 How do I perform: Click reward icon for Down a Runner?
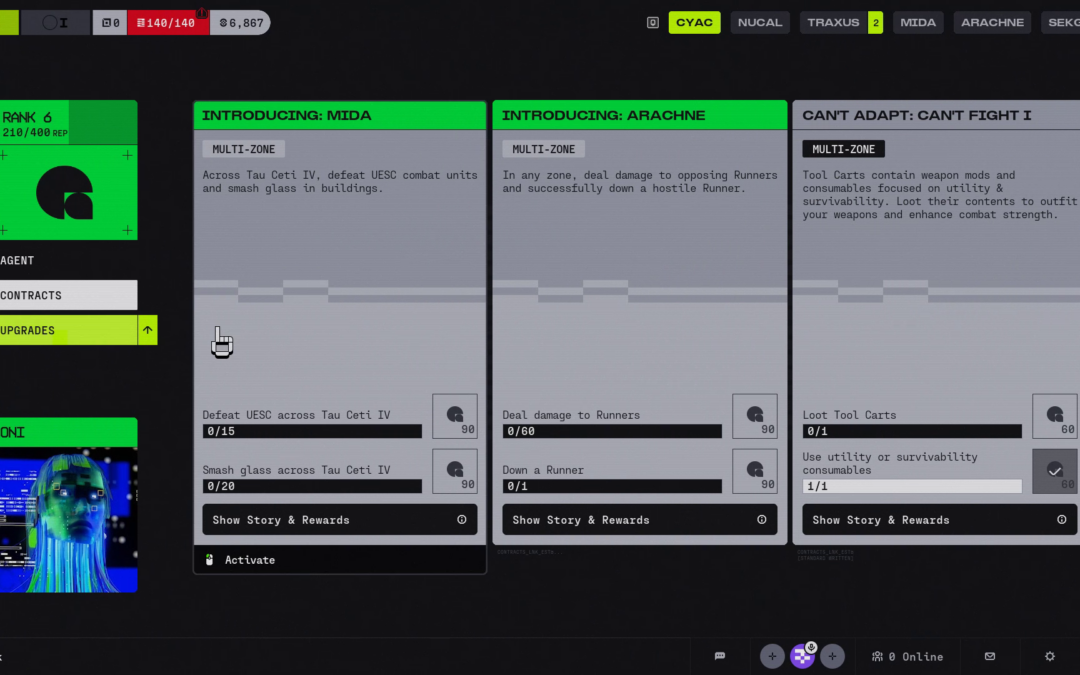pos(755,471)
